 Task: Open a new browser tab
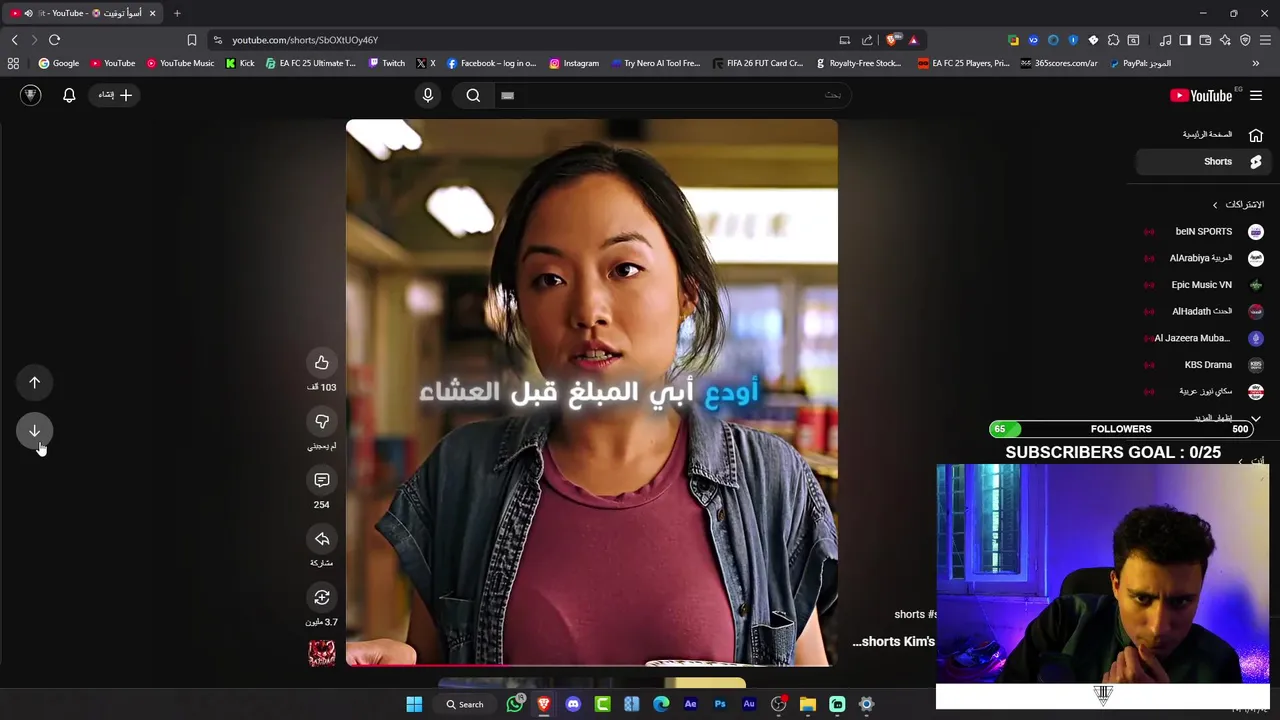click(x=177, y=13)
